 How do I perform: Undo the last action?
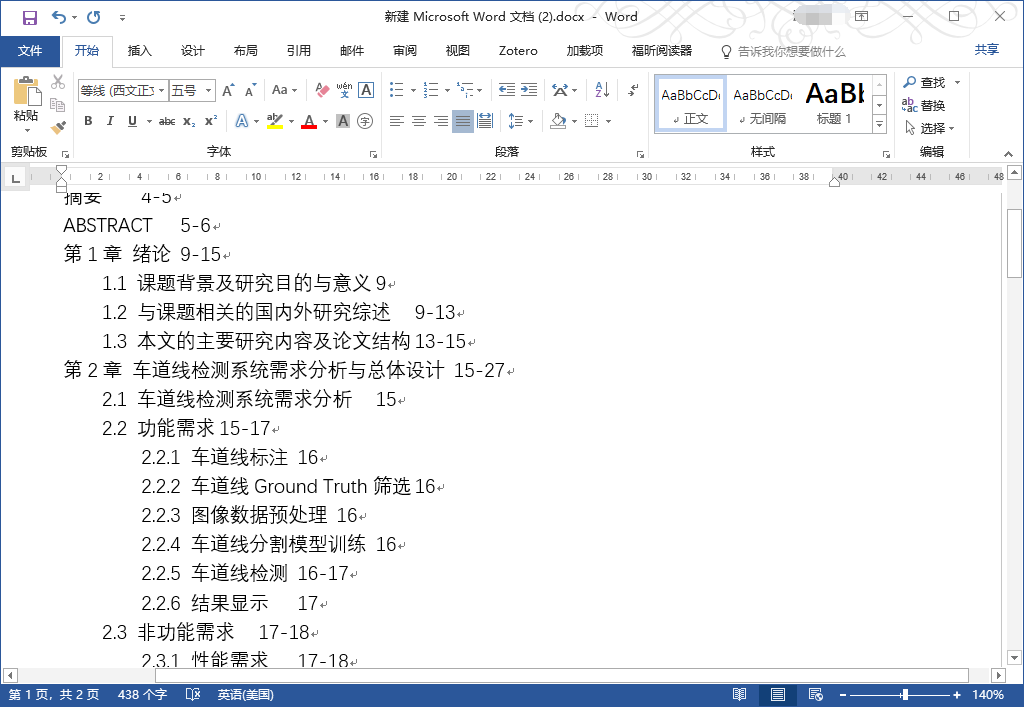59,18
